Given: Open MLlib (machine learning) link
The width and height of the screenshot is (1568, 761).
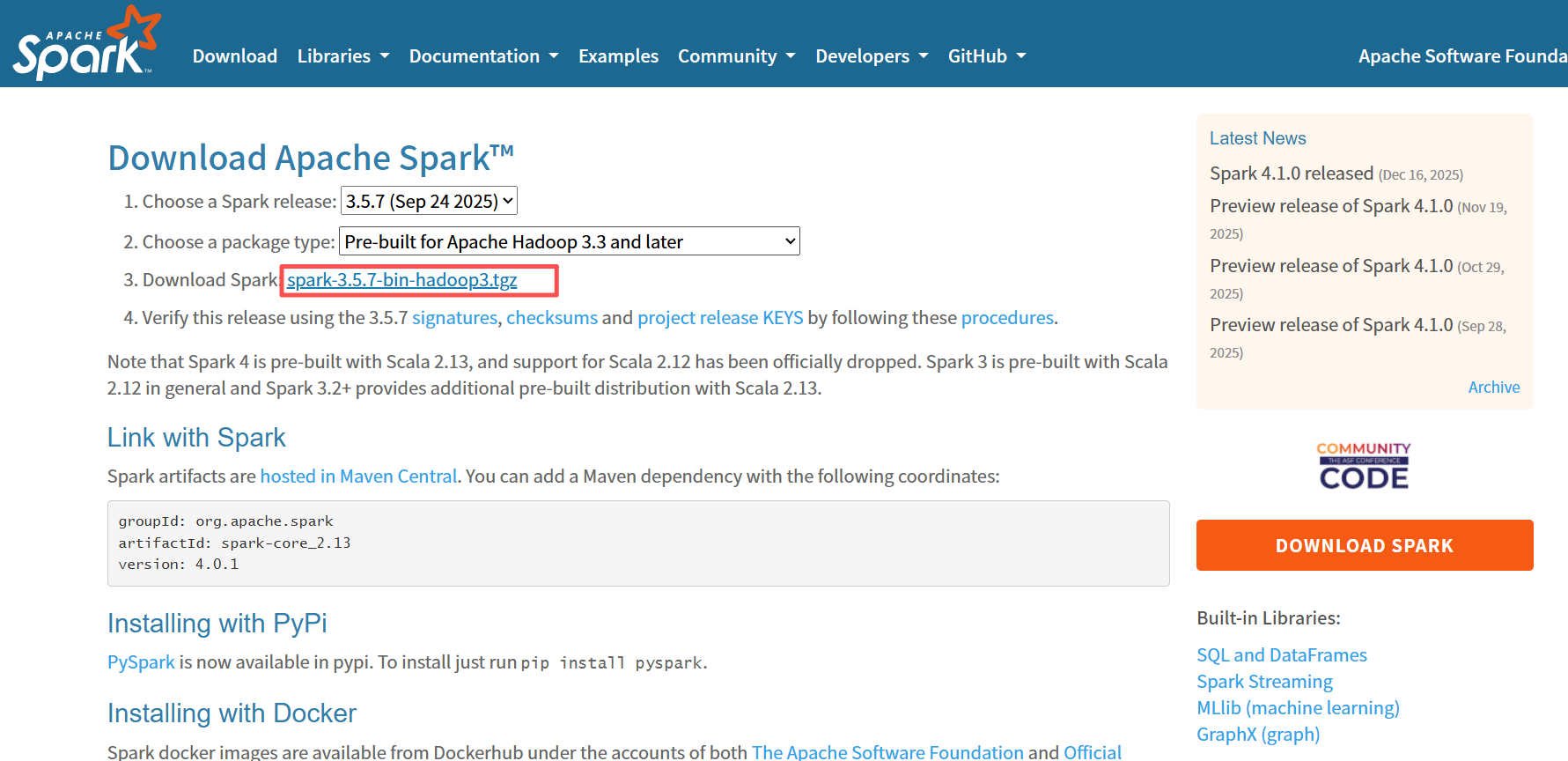Looking at the screenshot, I should [1298, 708].
